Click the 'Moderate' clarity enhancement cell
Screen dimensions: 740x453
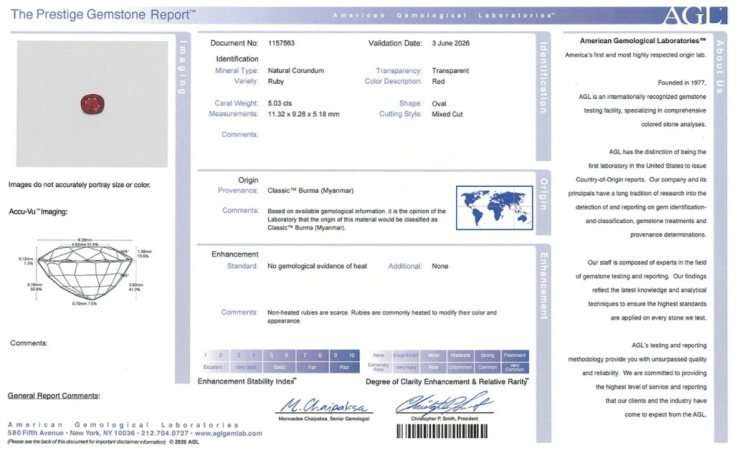(460, 355)
